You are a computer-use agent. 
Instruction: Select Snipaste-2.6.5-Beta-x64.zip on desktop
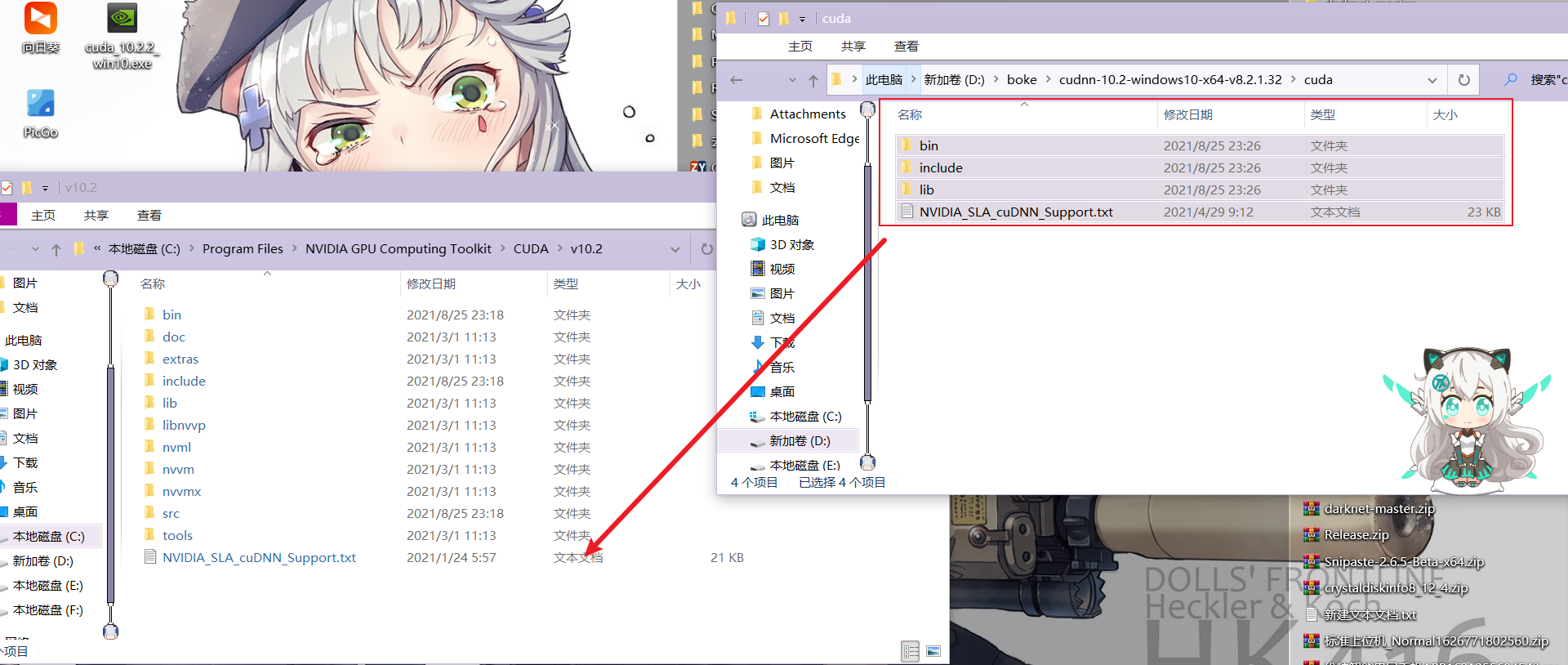point(1393,561)
